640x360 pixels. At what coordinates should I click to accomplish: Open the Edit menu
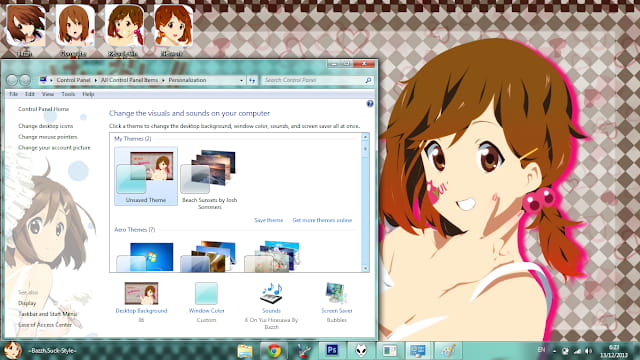(29, 94)
